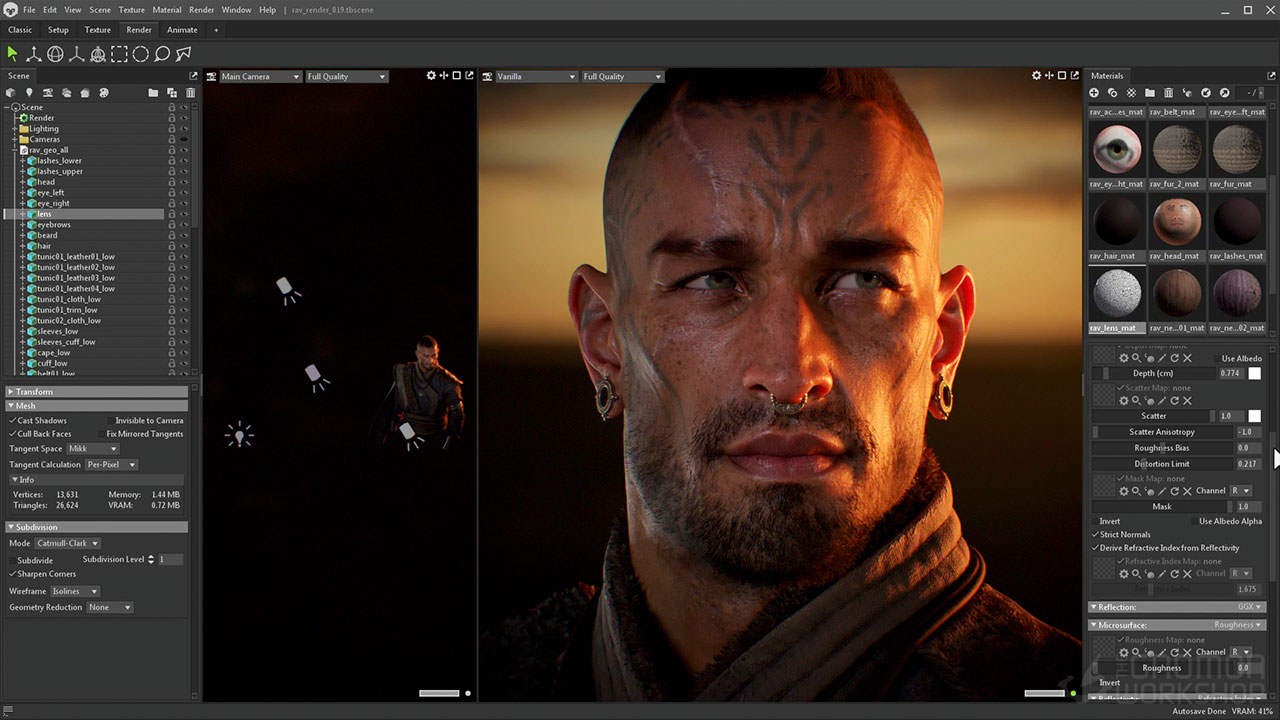This screenshot has height=720, width=1280.
Task: Add a new light to the scene
Action: [29, 93]
